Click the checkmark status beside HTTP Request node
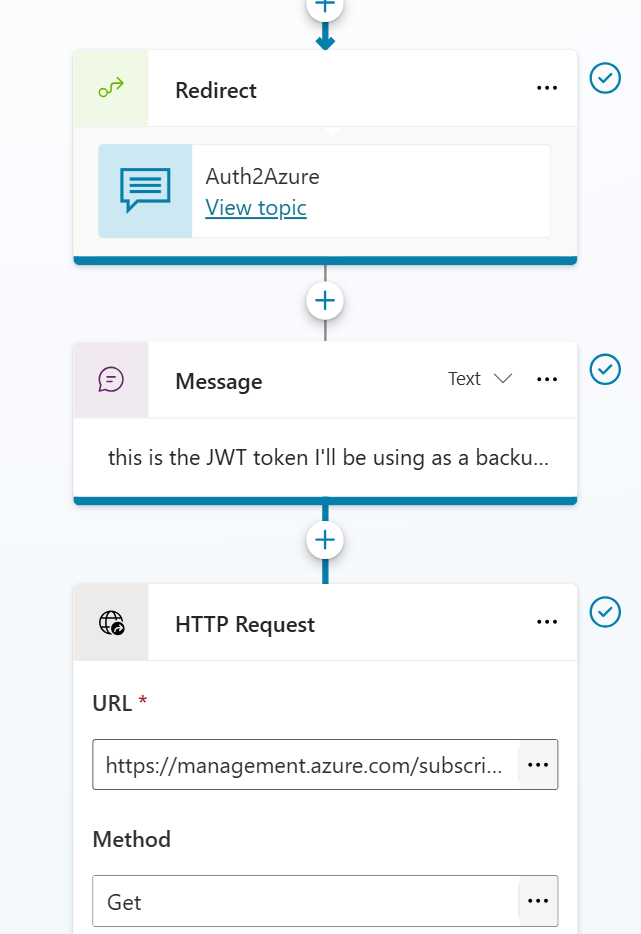The height and width of the screenshot is (934, 641). click(x=605, y=611)
